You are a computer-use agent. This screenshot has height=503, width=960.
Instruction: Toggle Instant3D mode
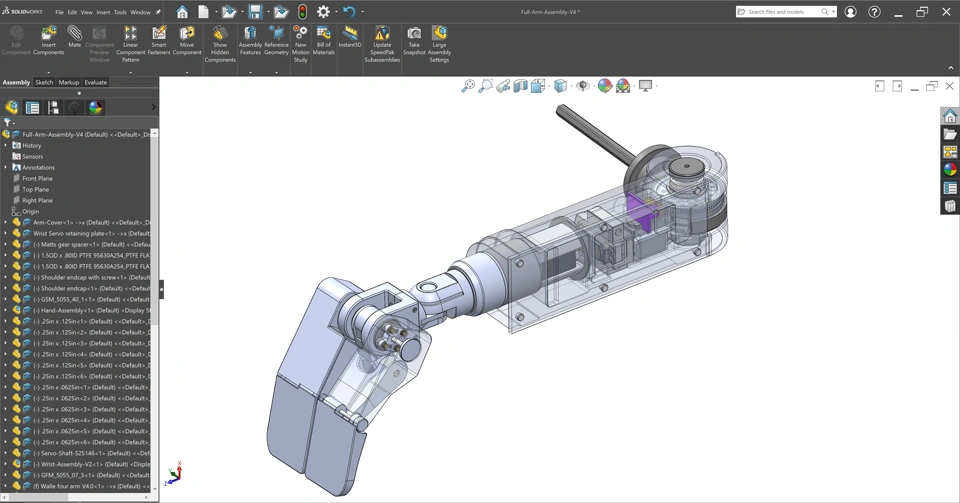coord(350,37)
